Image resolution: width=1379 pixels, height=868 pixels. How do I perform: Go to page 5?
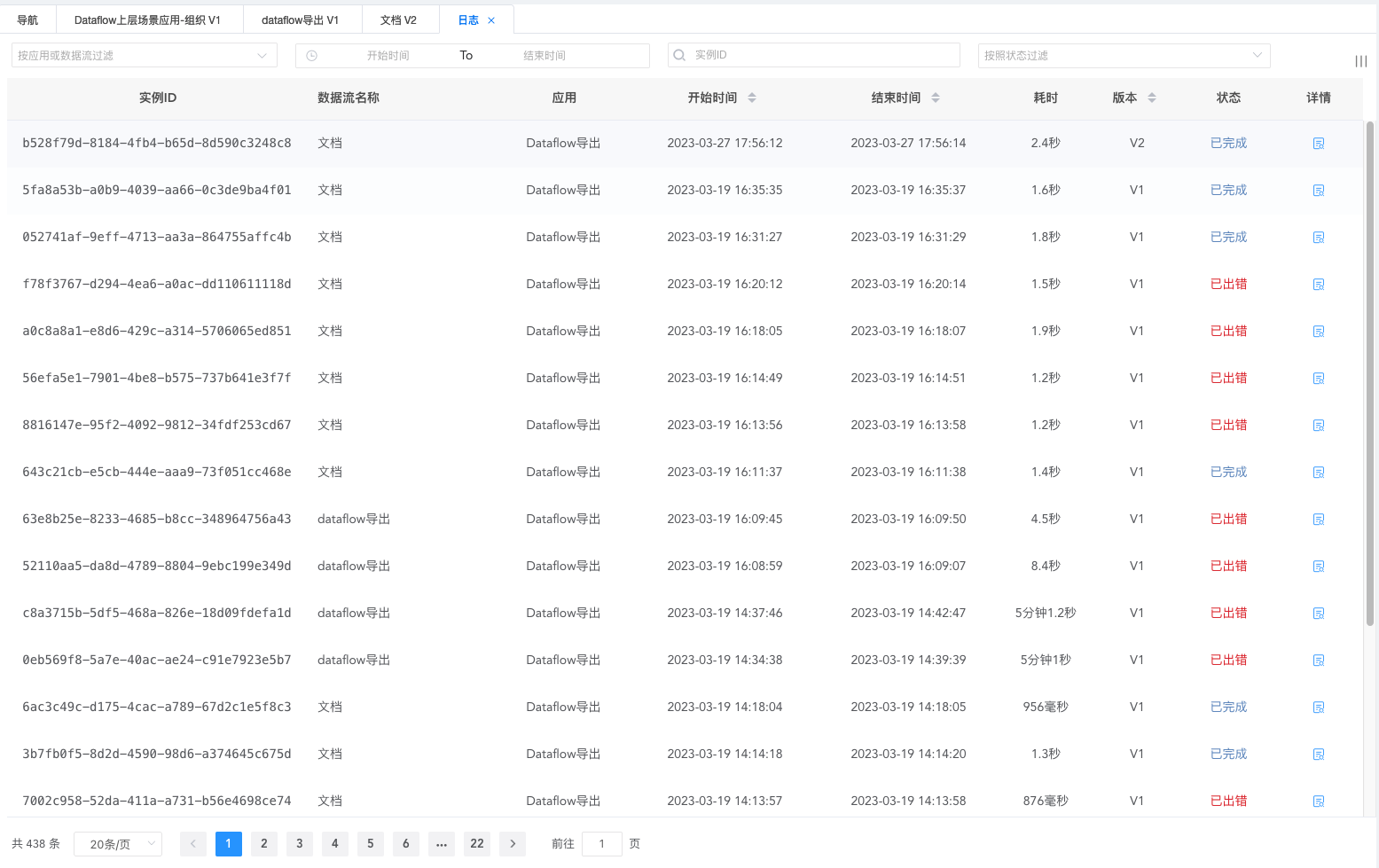click(x=371, y=844)
